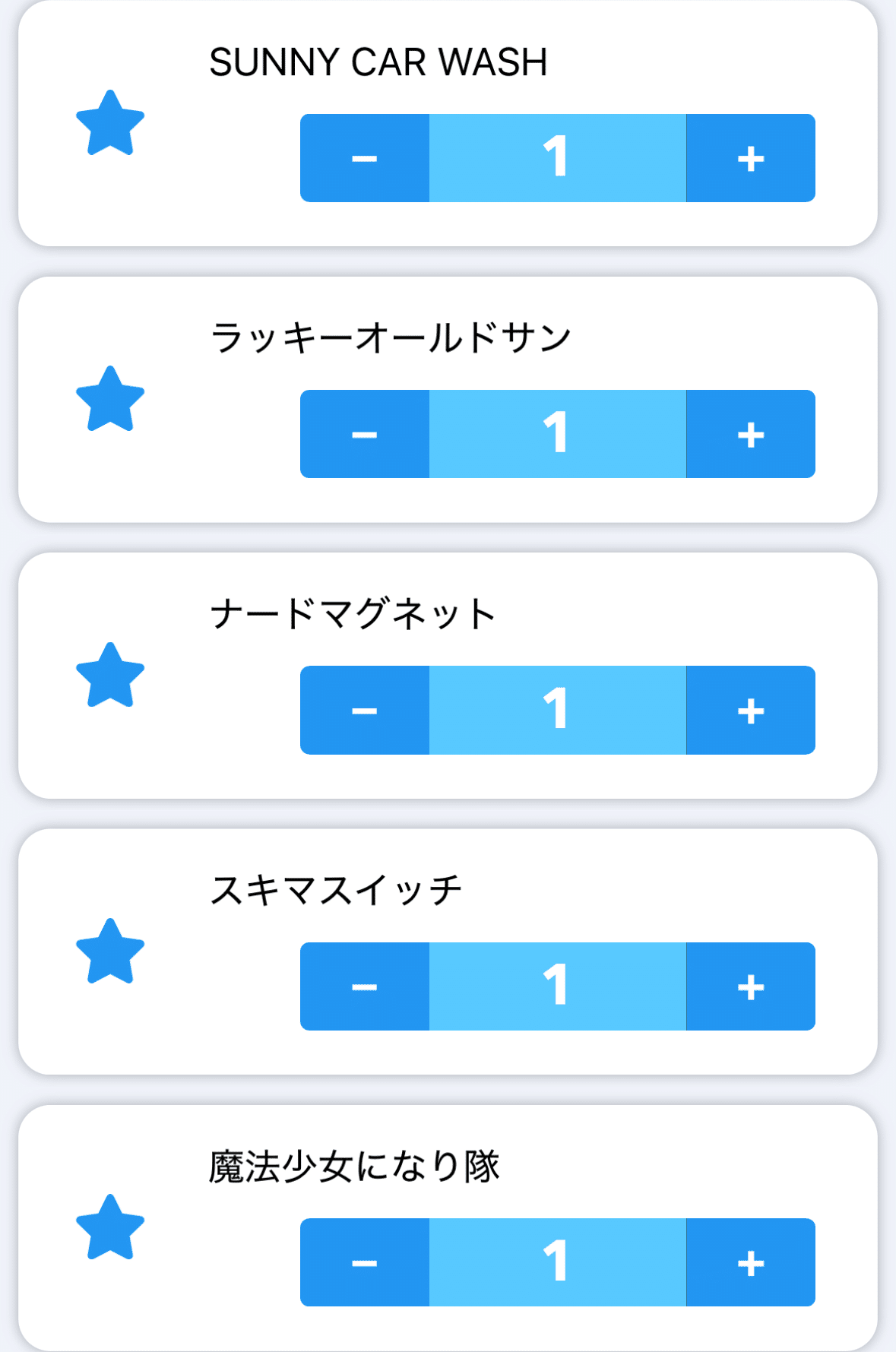The height and width of the screenshot is (1352, 896).
Task: Hit minus on the スキマスイッチ stepper
Action: pyautogui.click(x=365, y=986)
